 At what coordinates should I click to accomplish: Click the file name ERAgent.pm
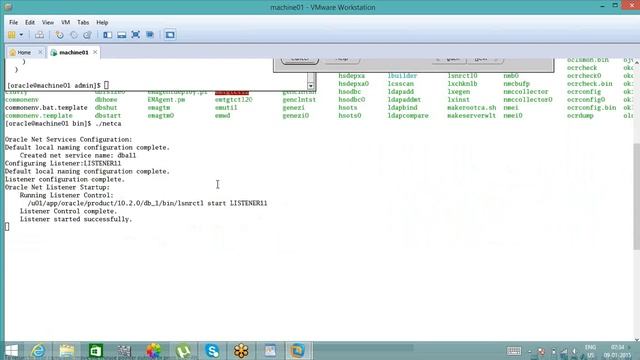click(166, 100)
